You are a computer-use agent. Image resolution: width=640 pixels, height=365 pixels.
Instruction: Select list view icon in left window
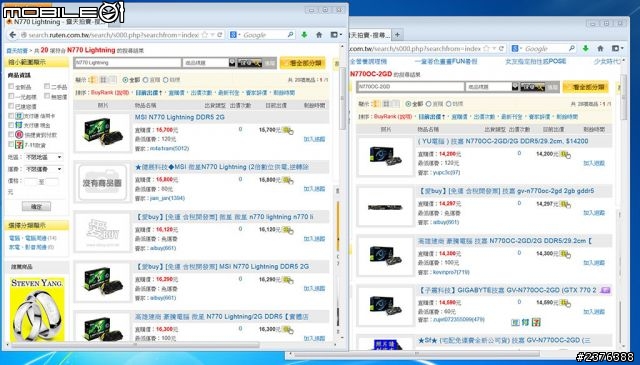(93, 80)
